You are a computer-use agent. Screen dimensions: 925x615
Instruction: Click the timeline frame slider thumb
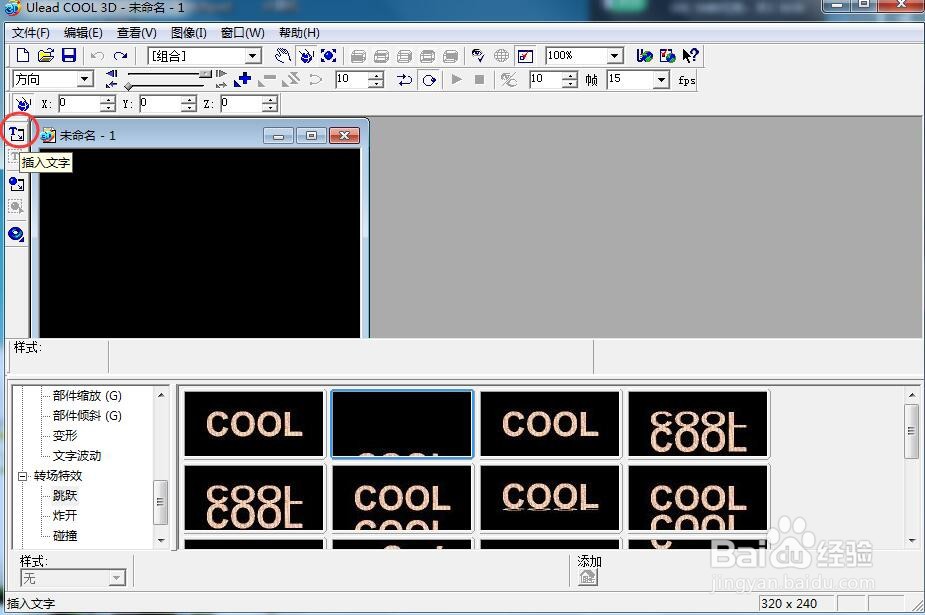pyautogui.click(x=205, y=74)
